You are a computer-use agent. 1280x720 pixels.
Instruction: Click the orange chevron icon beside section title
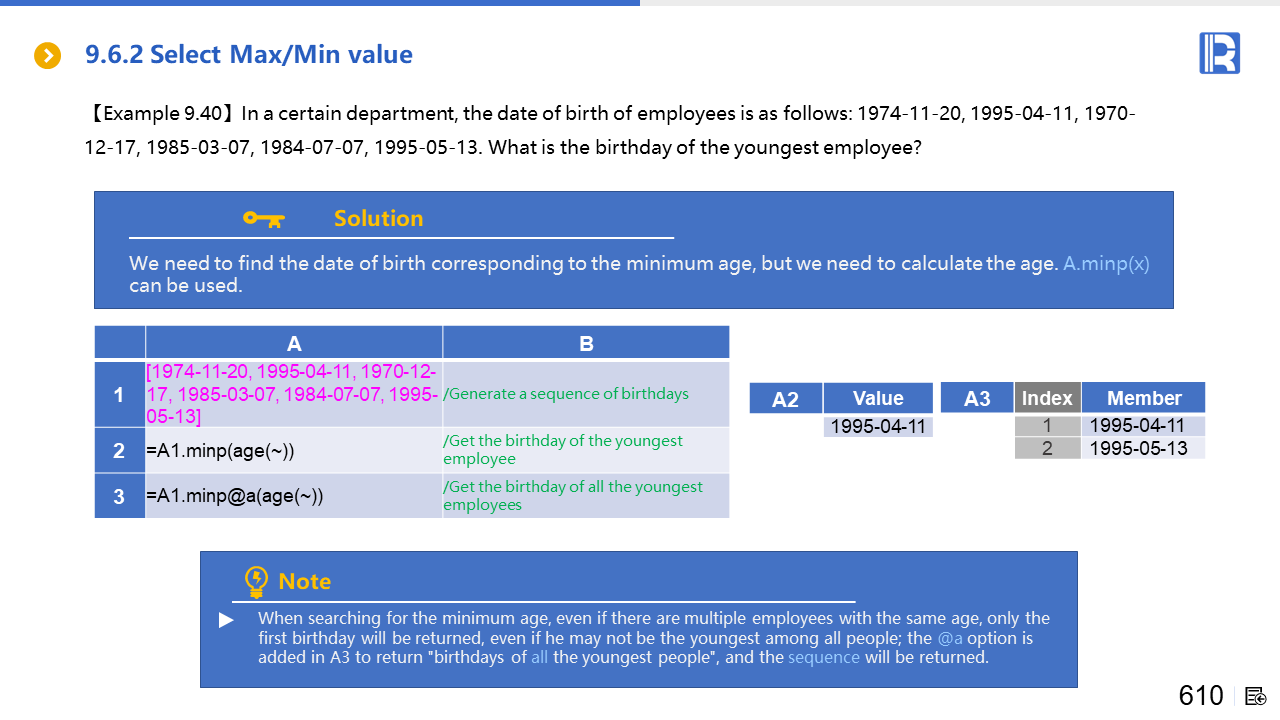[48, 56]
